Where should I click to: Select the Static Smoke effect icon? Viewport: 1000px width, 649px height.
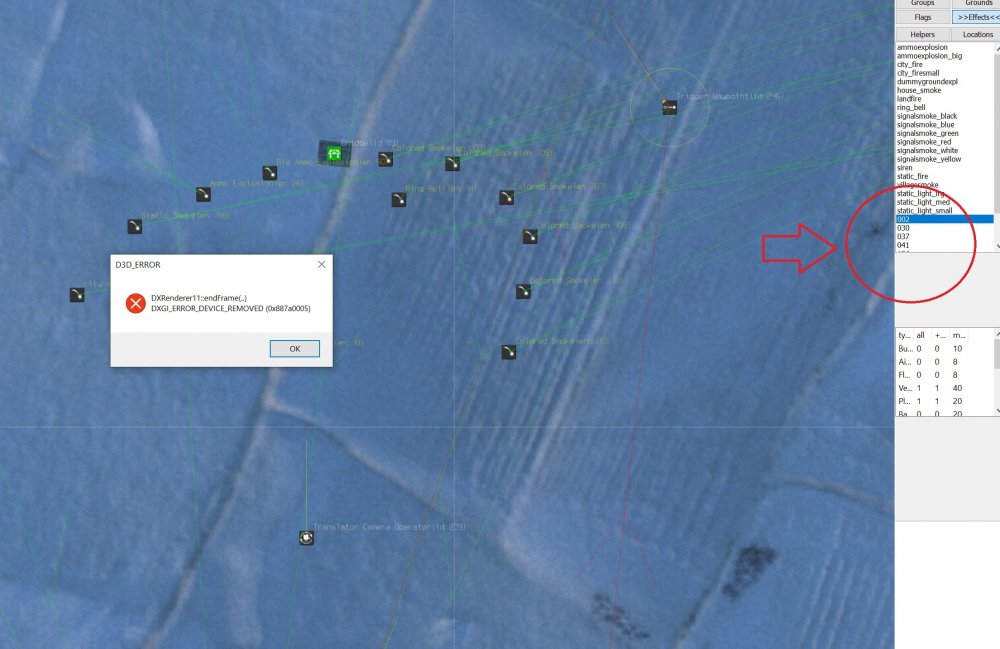[x=135, y=226]
